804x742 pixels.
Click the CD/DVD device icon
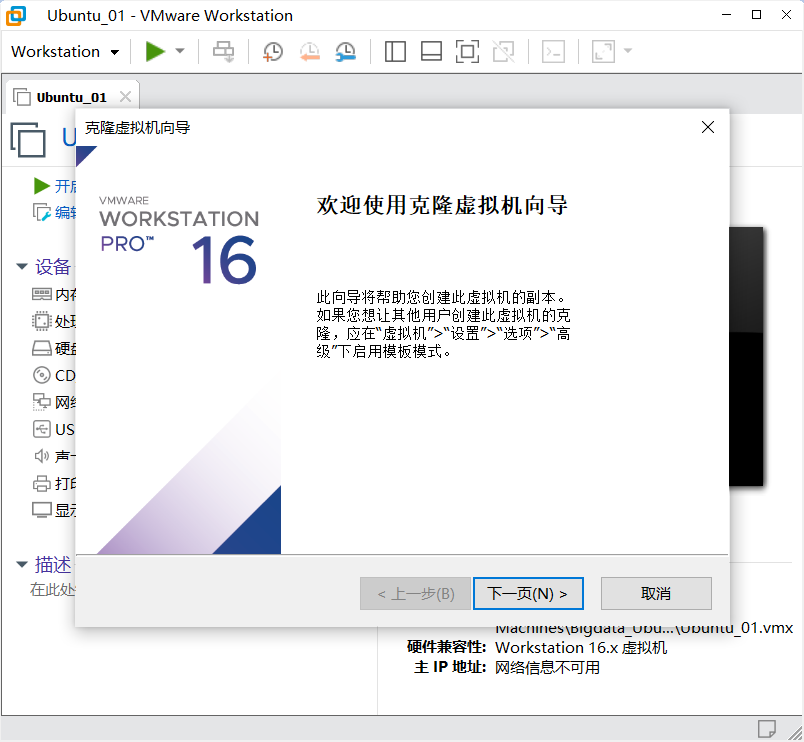[42, 375]
